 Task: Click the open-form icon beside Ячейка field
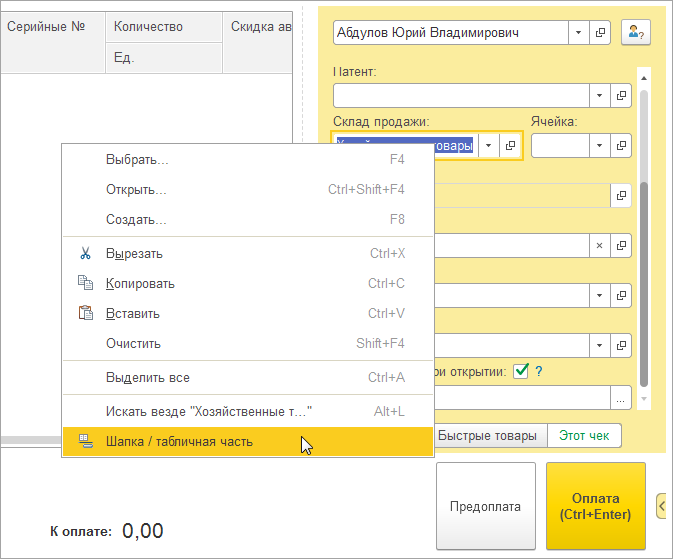coord(621,146)
